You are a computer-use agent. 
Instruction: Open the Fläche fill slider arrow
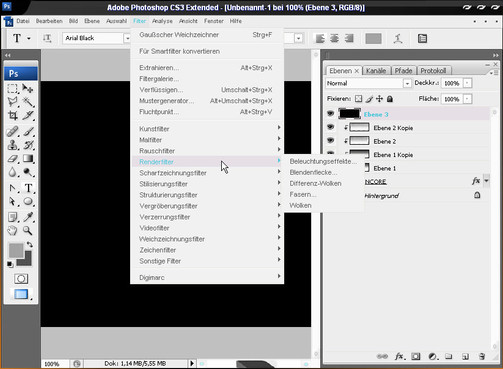point(467,99)
